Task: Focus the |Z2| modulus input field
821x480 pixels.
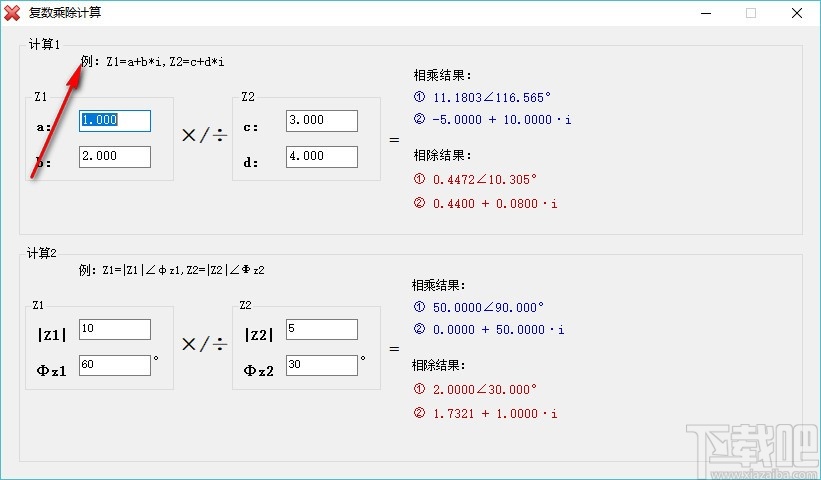Action: 321,329
